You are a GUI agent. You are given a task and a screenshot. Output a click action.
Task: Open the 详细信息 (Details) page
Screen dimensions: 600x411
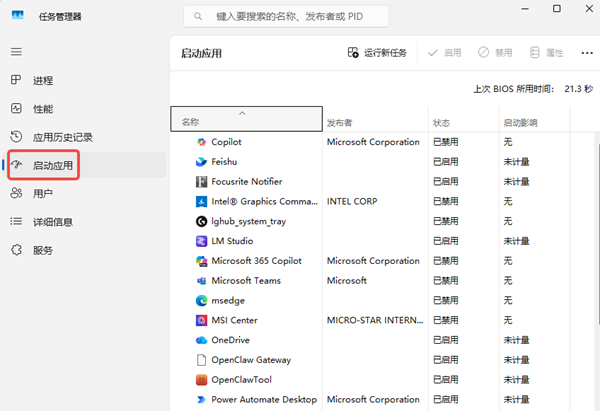(84, 222)
